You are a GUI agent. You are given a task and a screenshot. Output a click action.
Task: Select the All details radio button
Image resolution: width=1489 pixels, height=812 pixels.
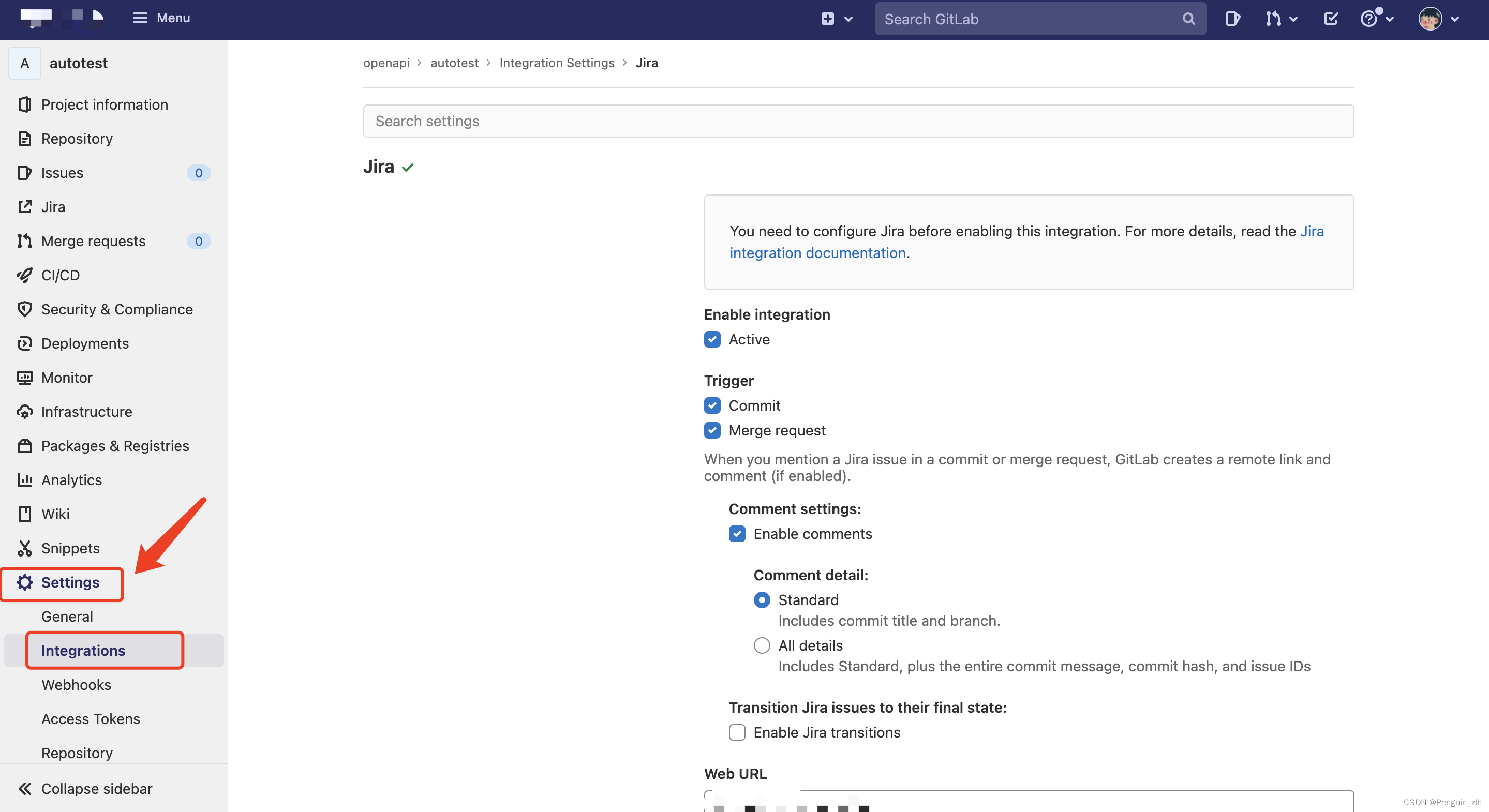762,645
